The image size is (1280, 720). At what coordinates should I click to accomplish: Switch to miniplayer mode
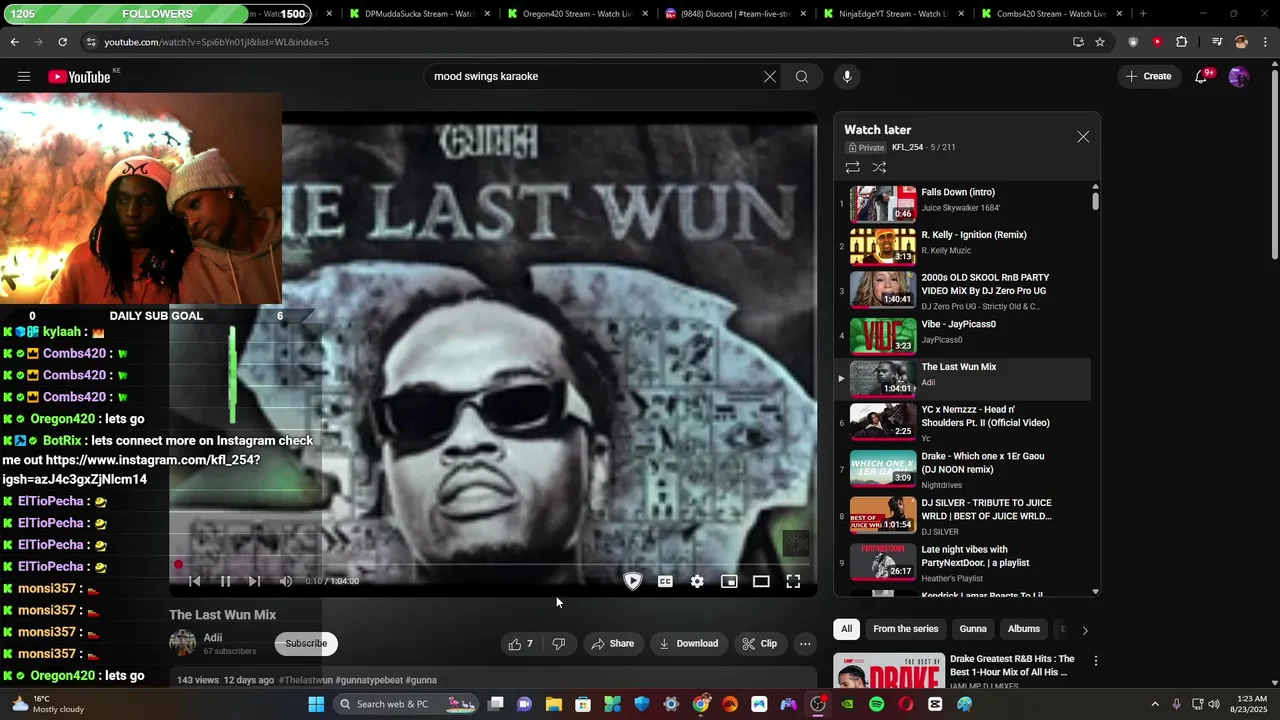click(x=729, y=581)
